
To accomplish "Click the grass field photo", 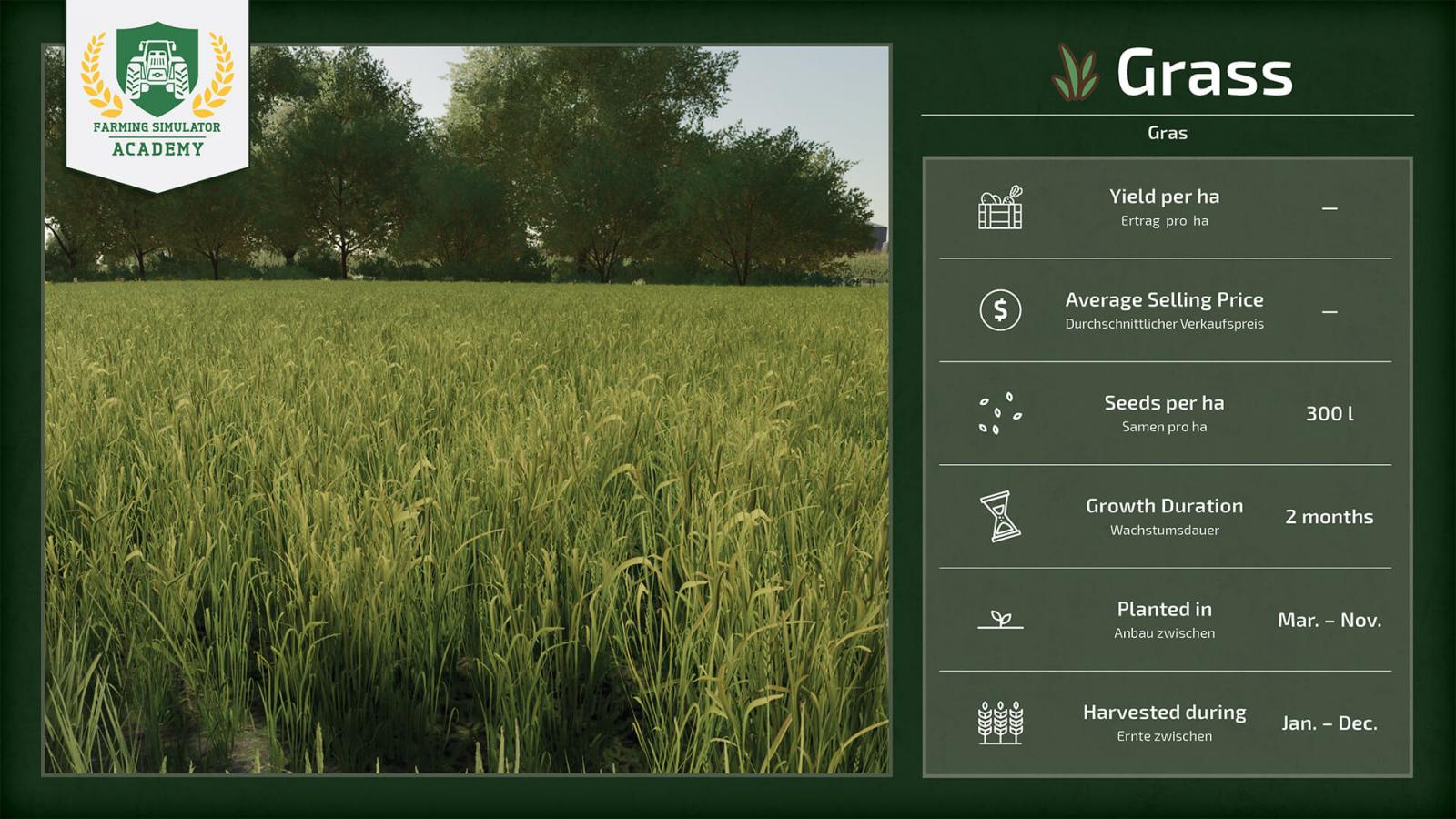I will (x=466, y=455).
